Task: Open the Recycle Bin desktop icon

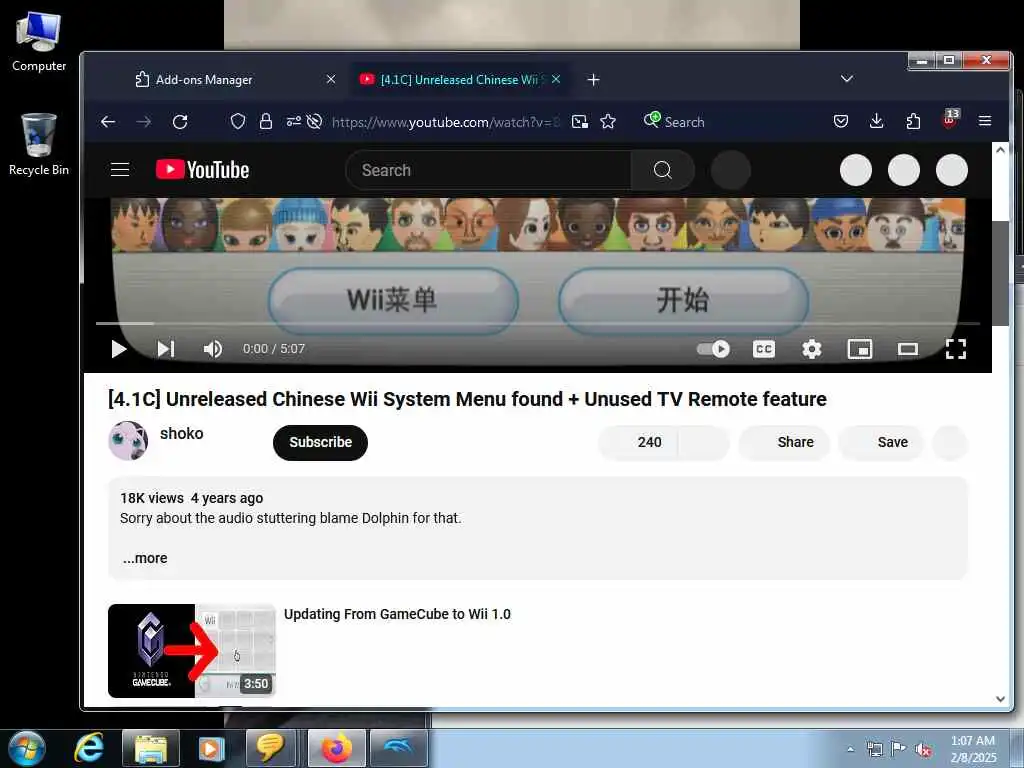Action: tap(39, 145)
